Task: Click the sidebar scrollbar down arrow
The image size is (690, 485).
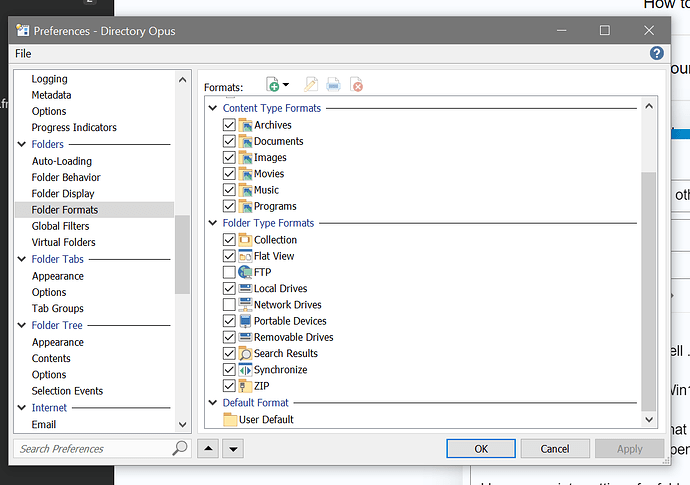Action: click(x=183, y=425)
